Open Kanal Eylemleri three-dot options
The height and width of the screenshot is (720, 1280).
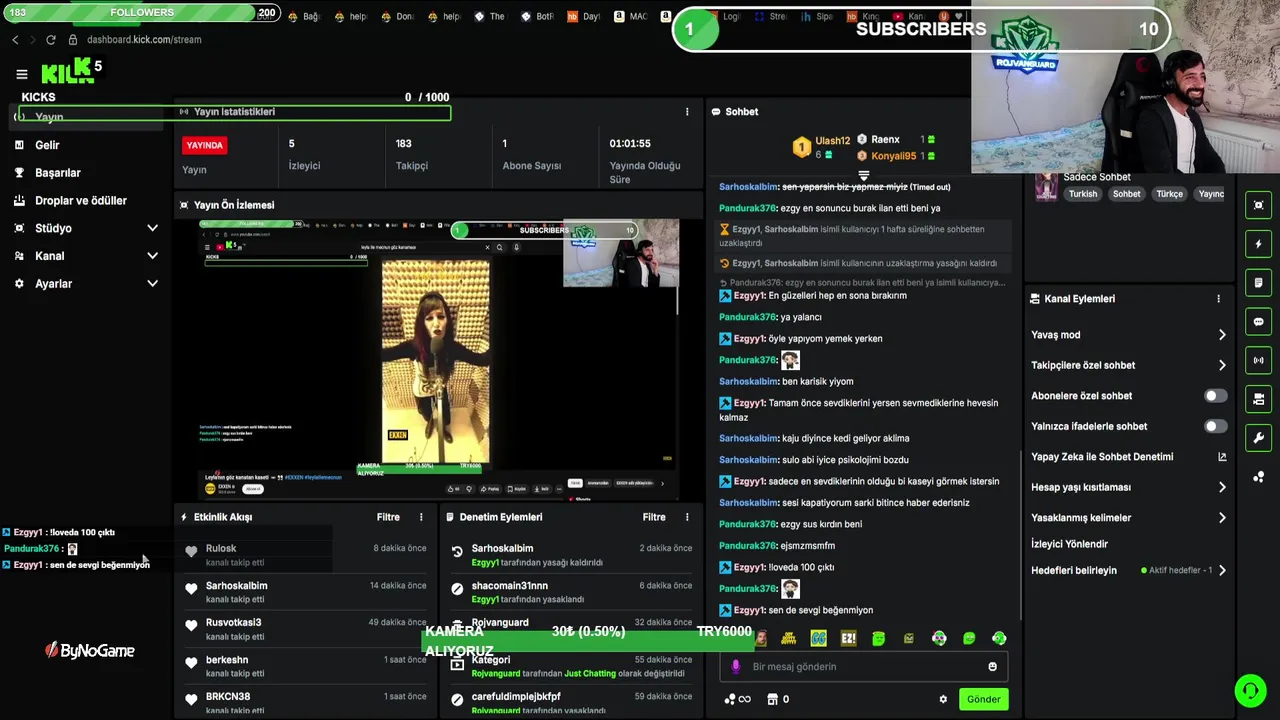coord(1218,299)
